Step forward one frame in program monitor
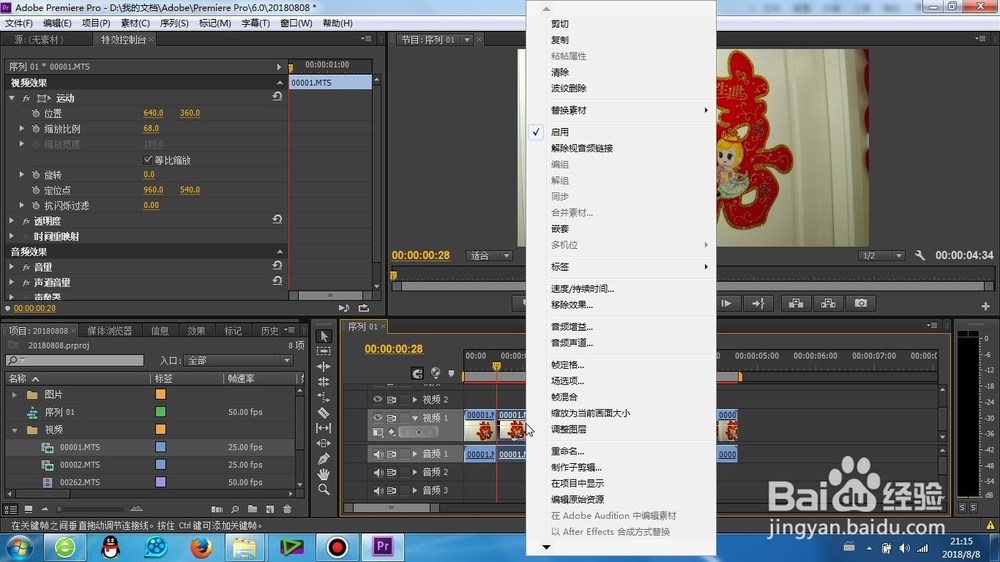 click(x=726, y=304)
